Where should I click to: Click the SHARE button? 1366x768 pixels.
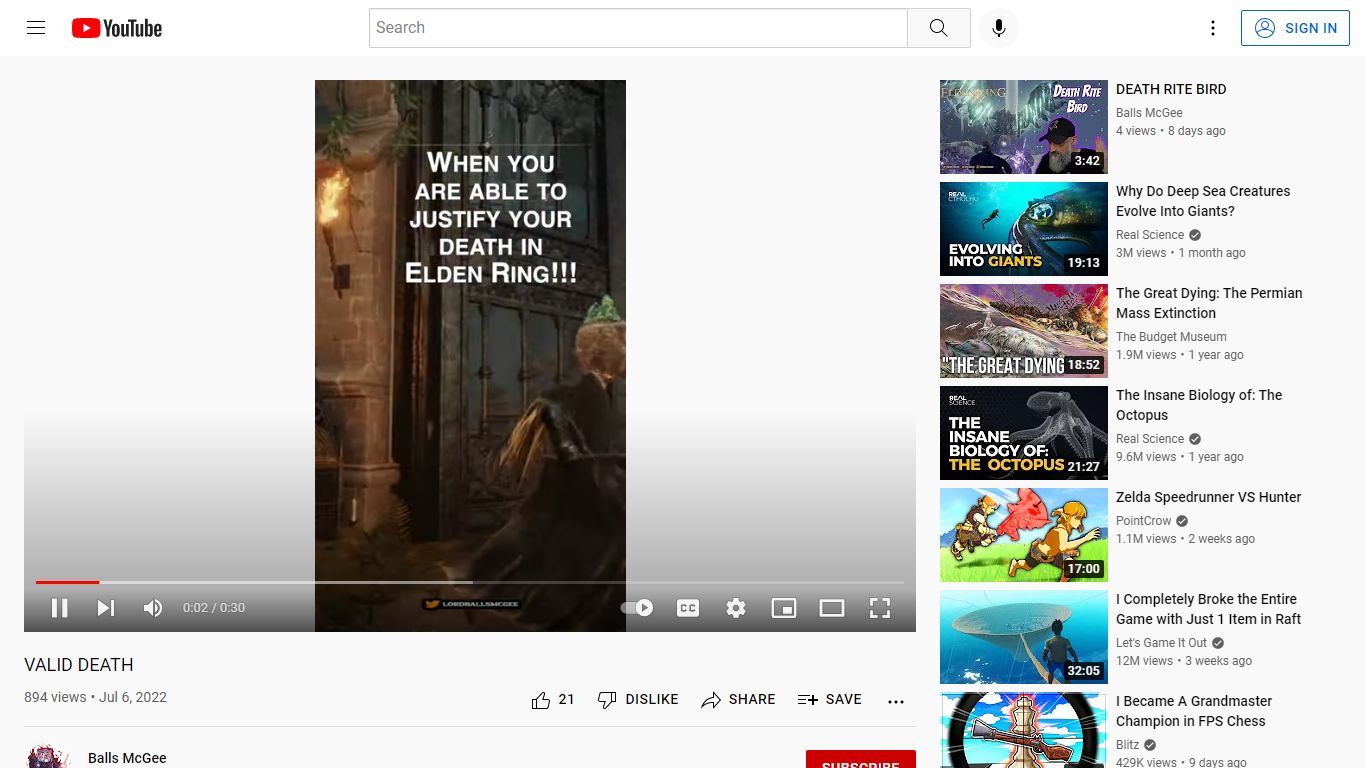click(x=738, y=700)
